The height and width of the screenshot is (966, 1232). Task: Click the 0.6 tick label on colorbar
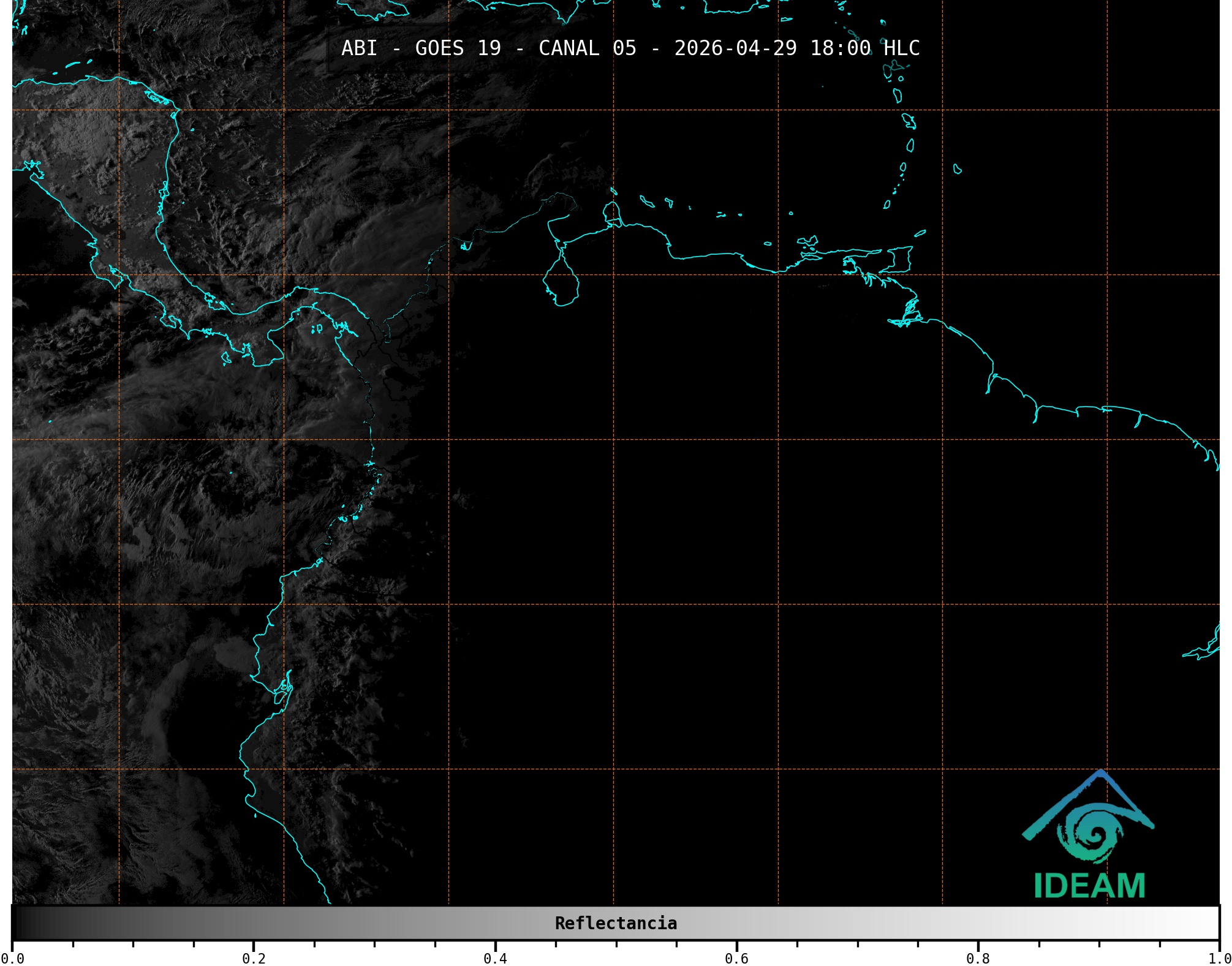[736, 958]
